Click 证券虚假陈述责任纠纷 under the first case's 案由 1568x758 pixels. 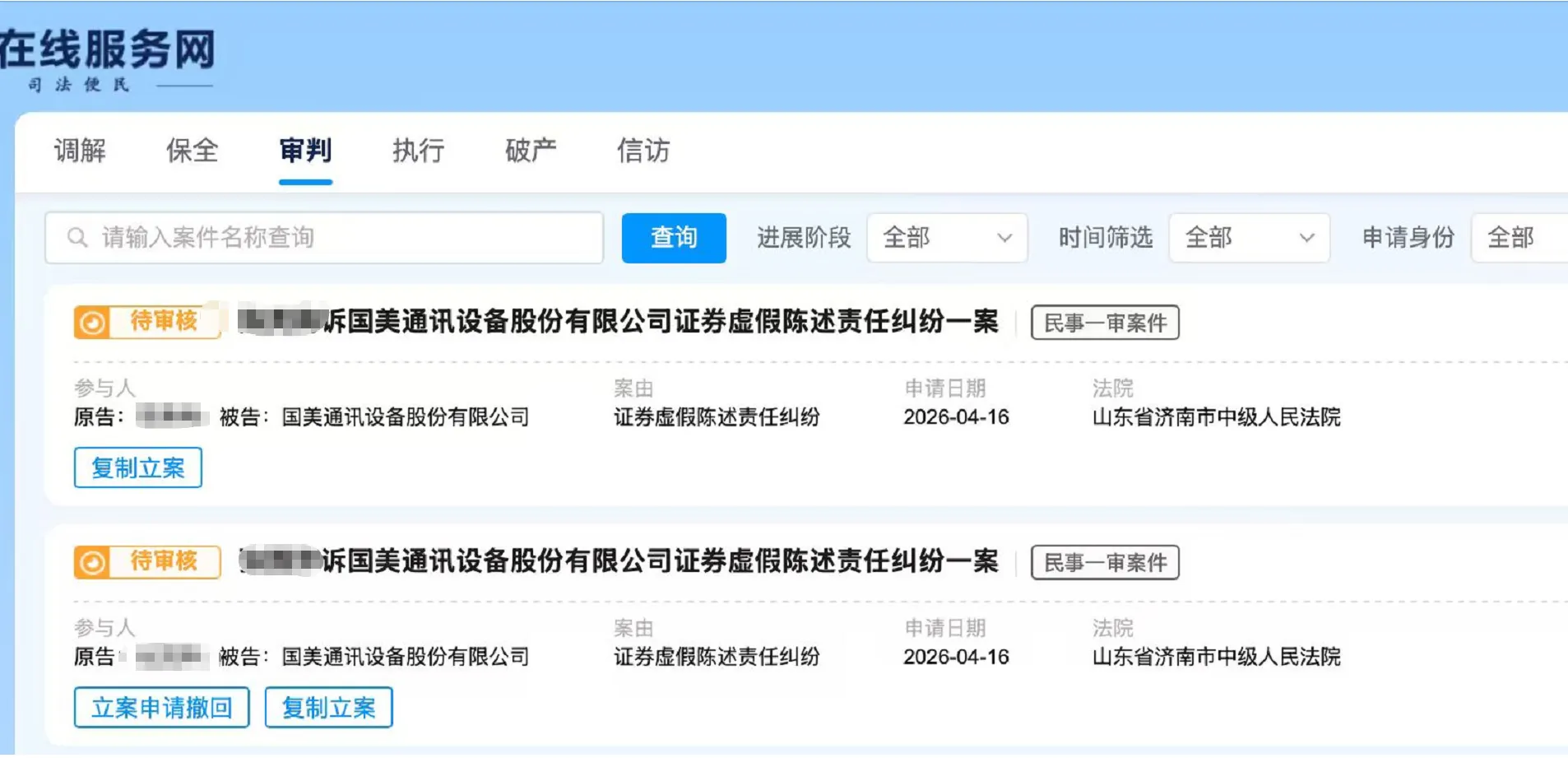[717, 417]
